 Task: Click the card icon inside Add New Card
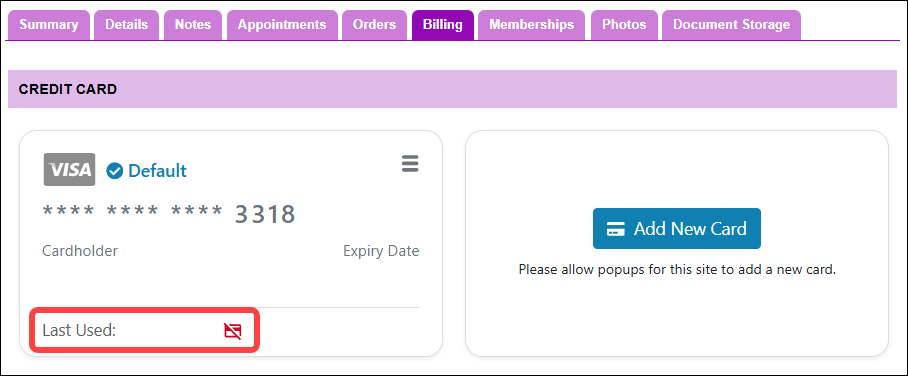point(615,229)
